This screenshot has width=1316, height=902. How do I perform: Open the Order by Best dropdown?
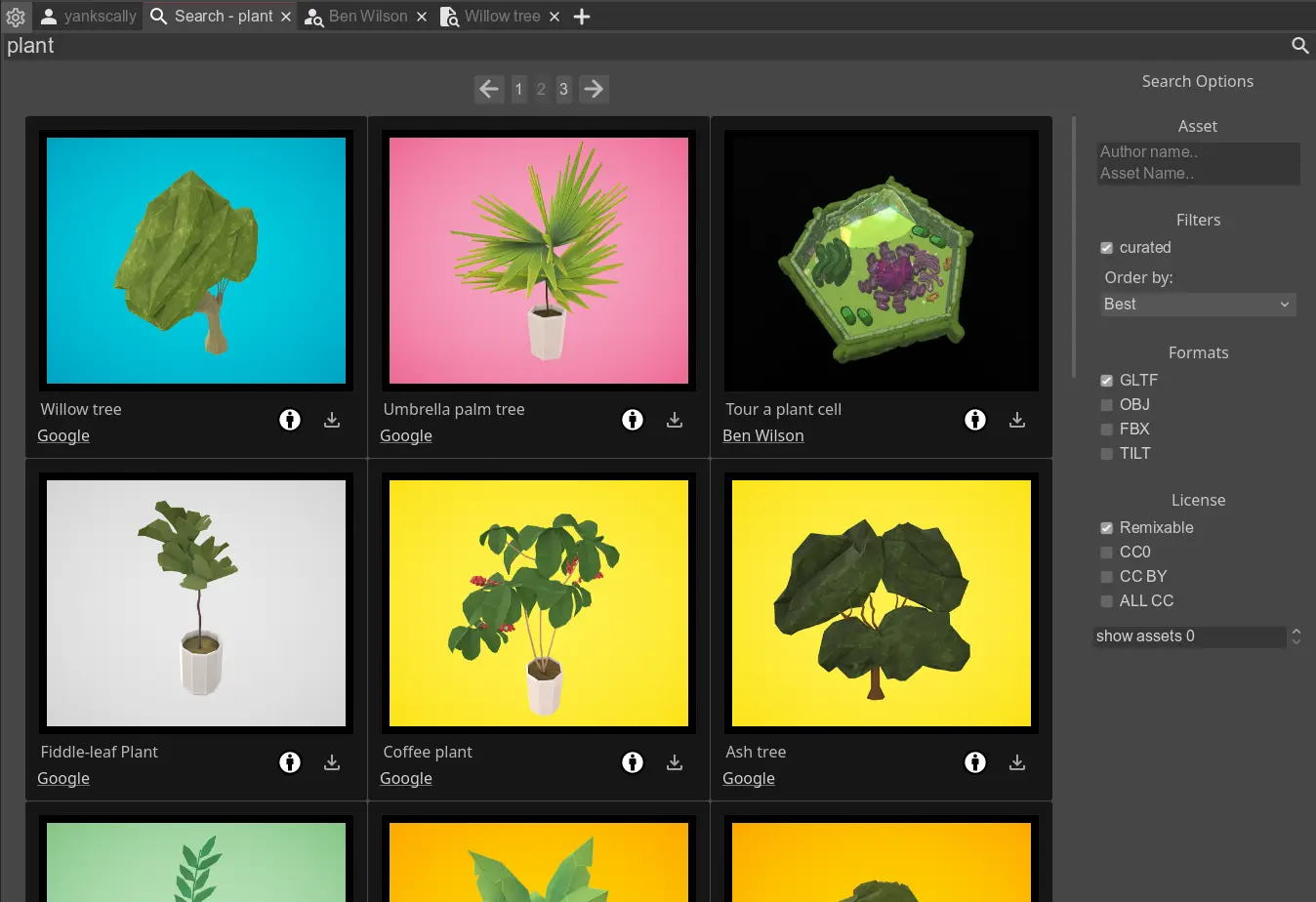(1197, 305)
